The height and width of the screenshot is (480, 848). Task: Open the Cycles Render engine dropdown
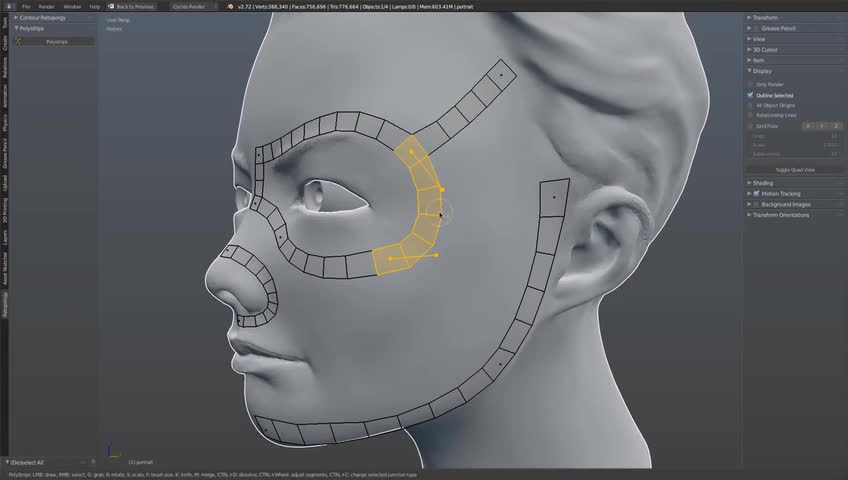pos(193,6)
